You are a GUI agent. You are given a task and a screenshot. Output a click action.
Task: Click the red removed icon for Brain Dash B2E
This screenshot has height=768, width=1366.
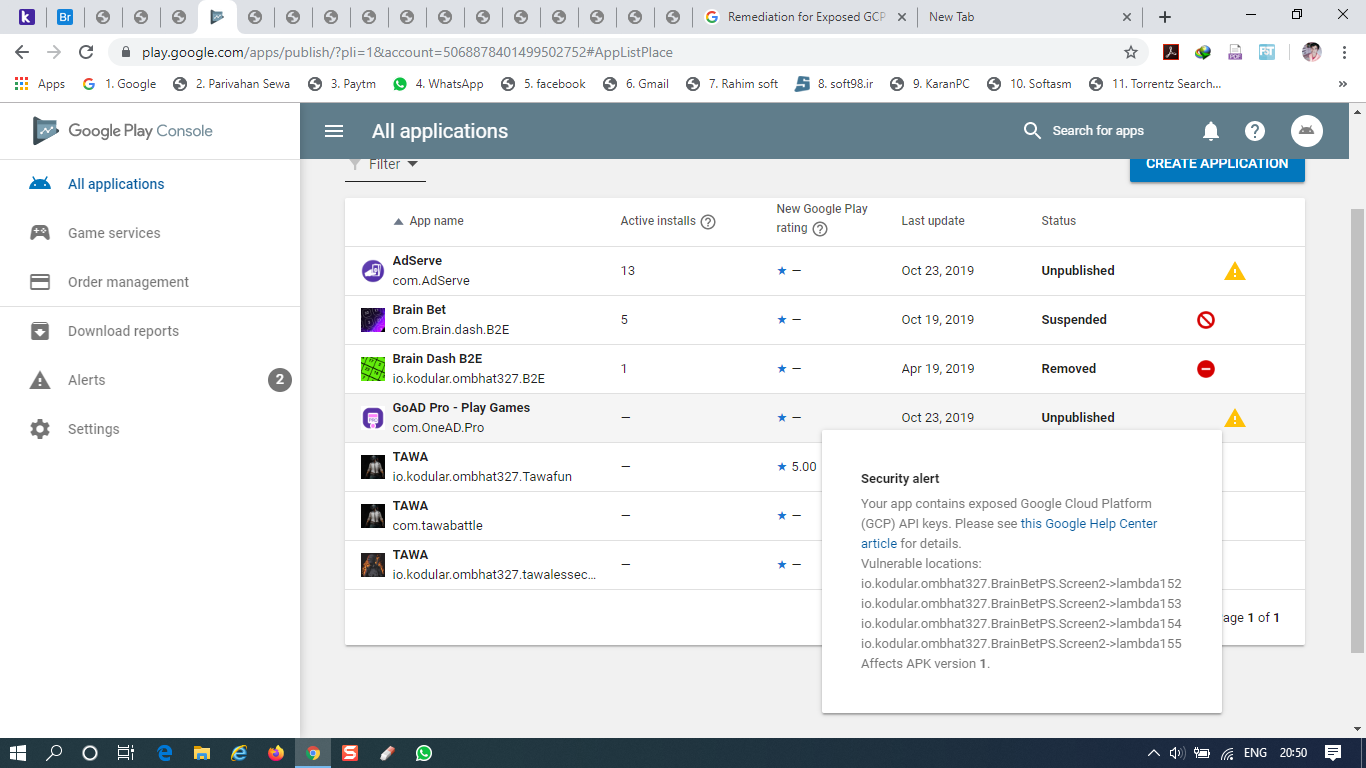(1206, 369)
